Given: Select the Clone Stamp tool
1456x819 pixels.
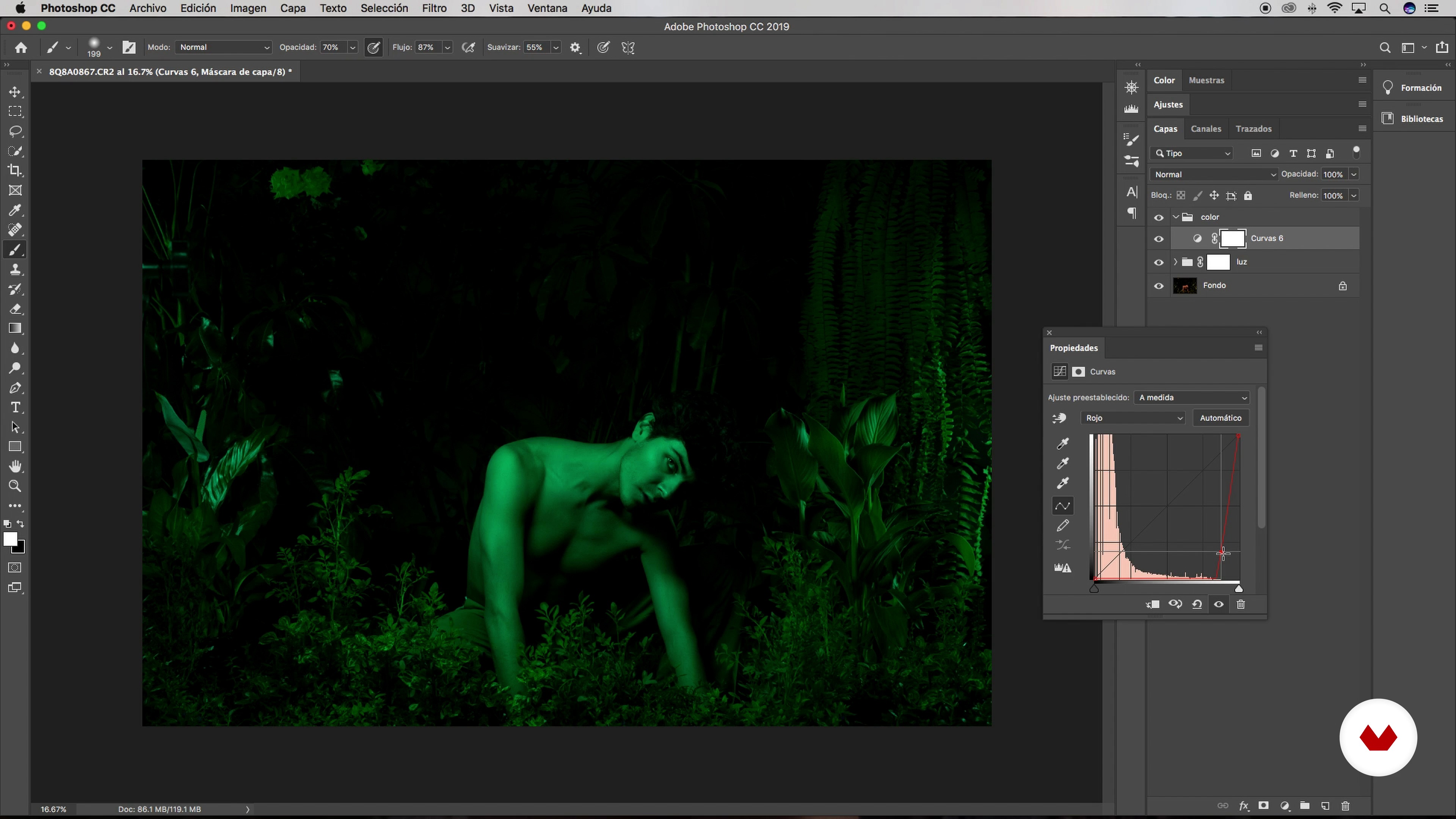Looking at the screenshot, I should (x=15, y=270).
